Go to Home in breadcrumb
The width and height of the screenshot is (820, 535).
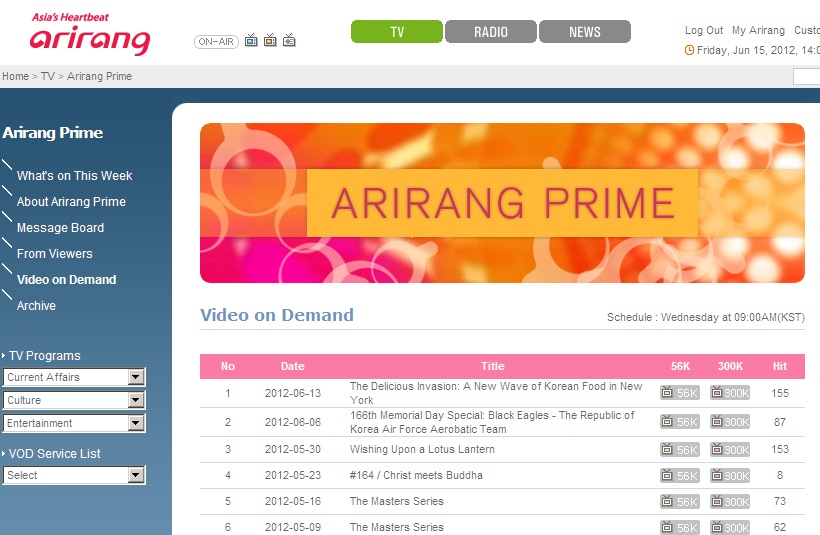(15, 76)
